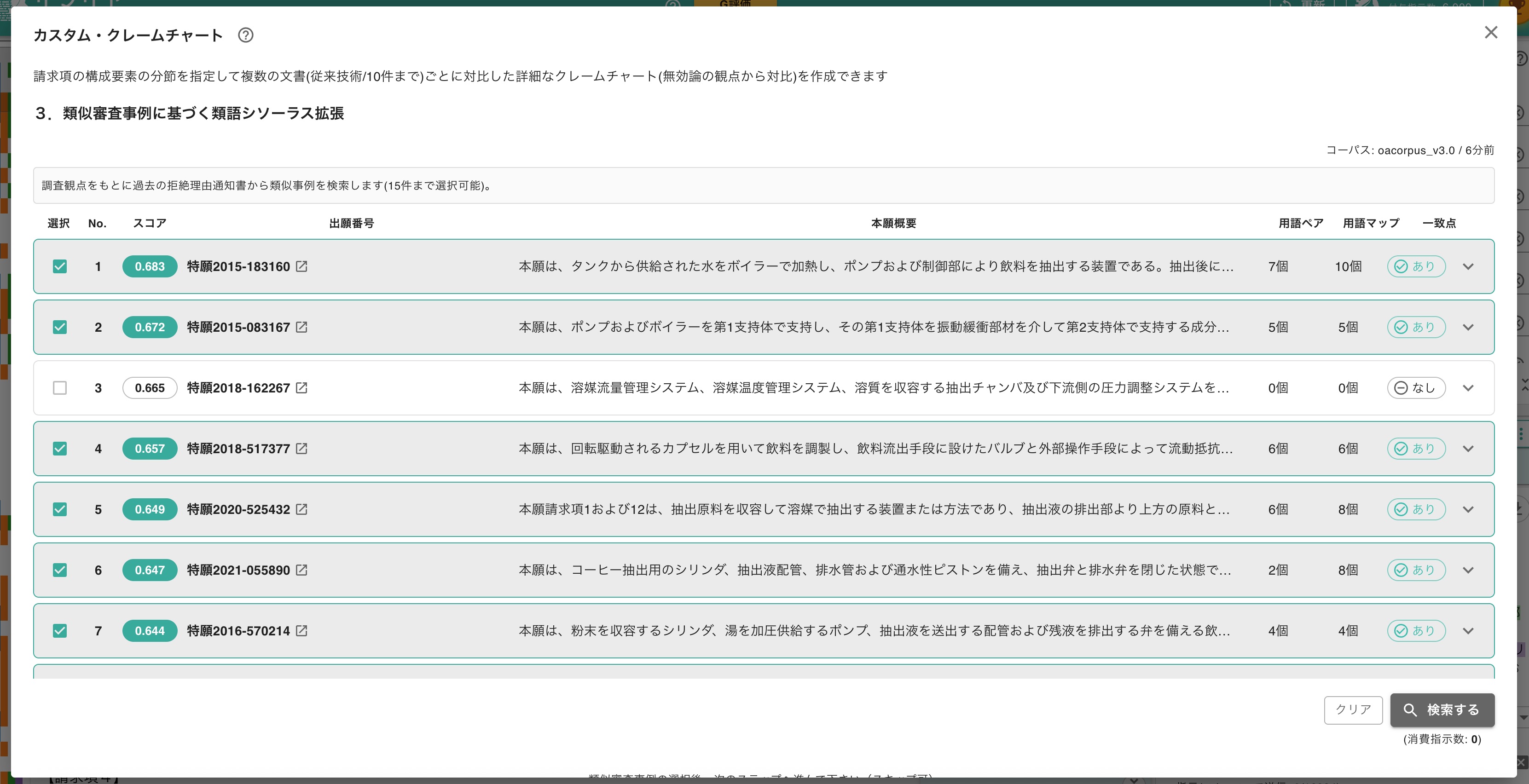This screenshot has height=784, width=1529.
Task: Uncheck row 5 checkbox for 特願2020-525432
Action: (60, 509)
